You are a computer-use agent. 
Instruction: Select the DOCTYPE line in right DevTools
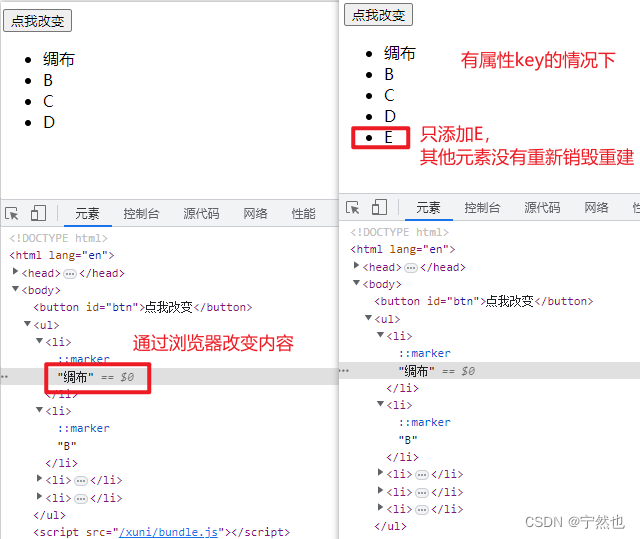(x=400, y=232)
